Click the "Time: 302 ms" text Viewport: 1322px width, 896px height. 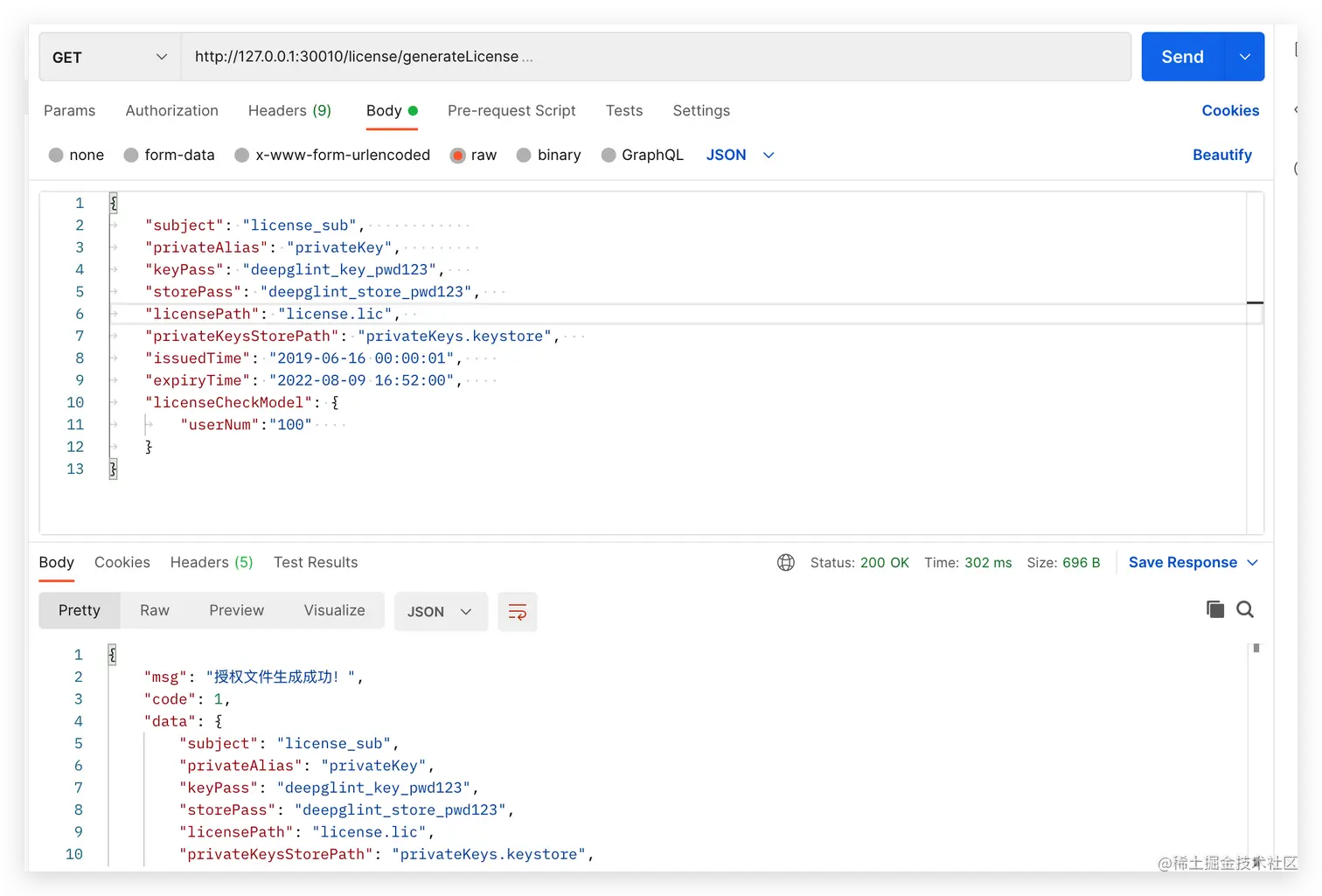click(968, 563)
